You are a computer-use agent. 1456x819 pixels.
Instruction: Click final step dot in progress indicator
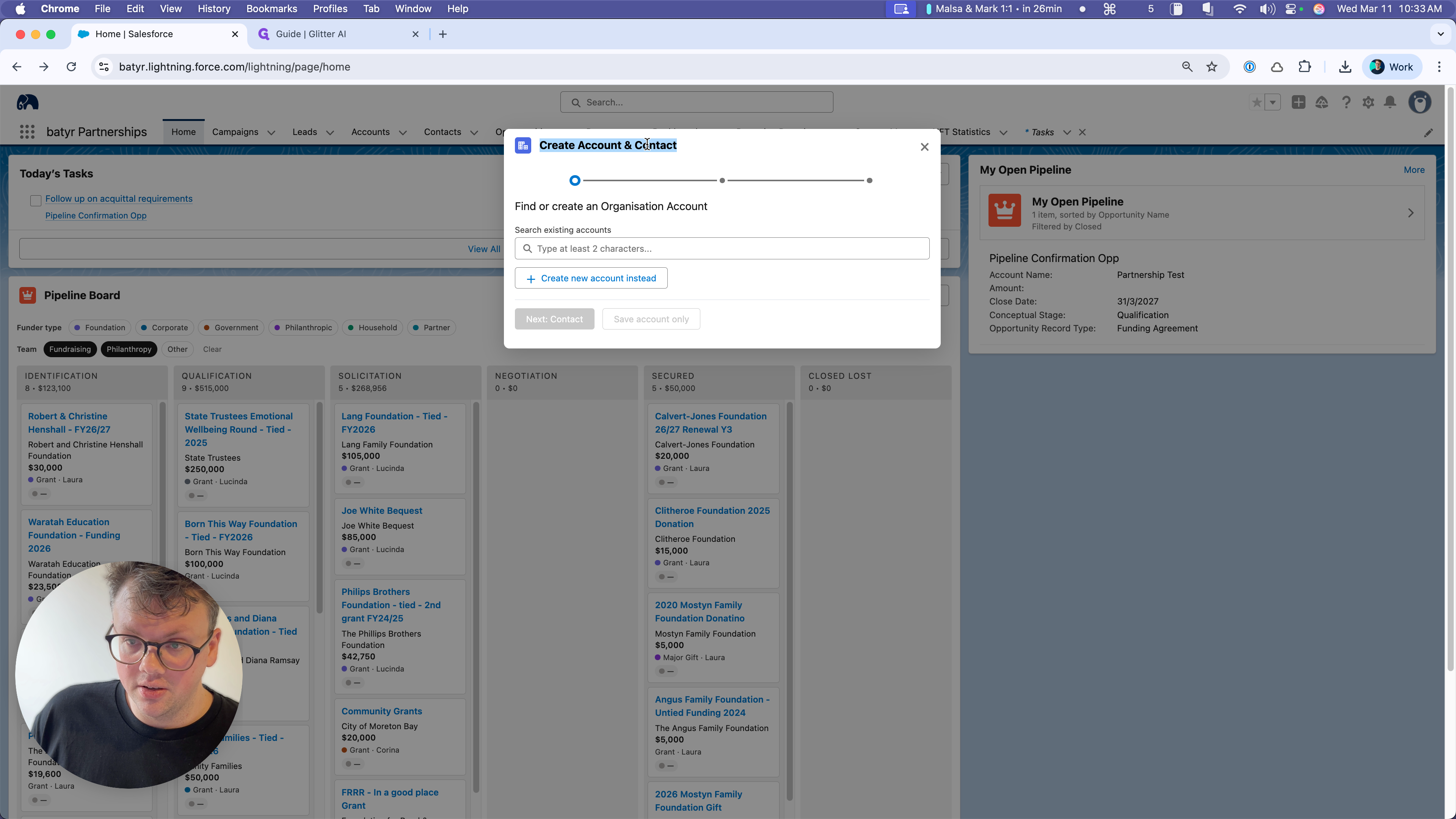[x=869, y=180]
